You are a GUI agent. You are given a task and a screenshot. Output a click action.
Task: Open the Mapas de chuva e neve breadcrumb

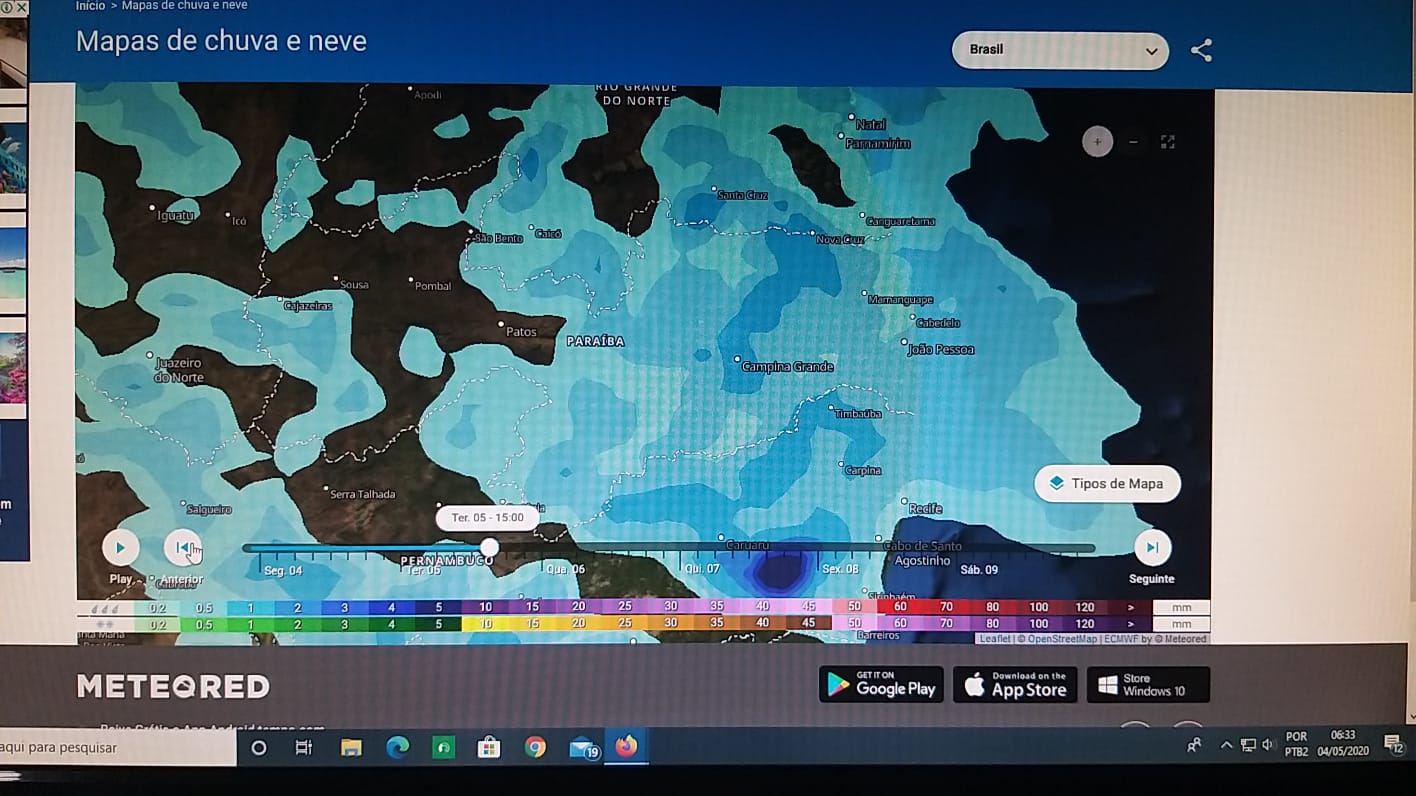point(185,6)
